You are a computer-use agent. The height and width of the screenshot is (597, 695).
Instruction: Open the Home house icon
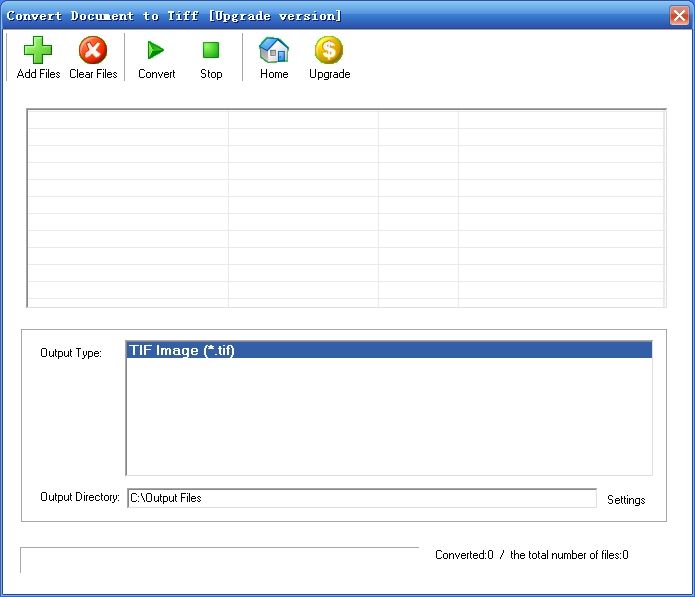[x=274, y=50]
